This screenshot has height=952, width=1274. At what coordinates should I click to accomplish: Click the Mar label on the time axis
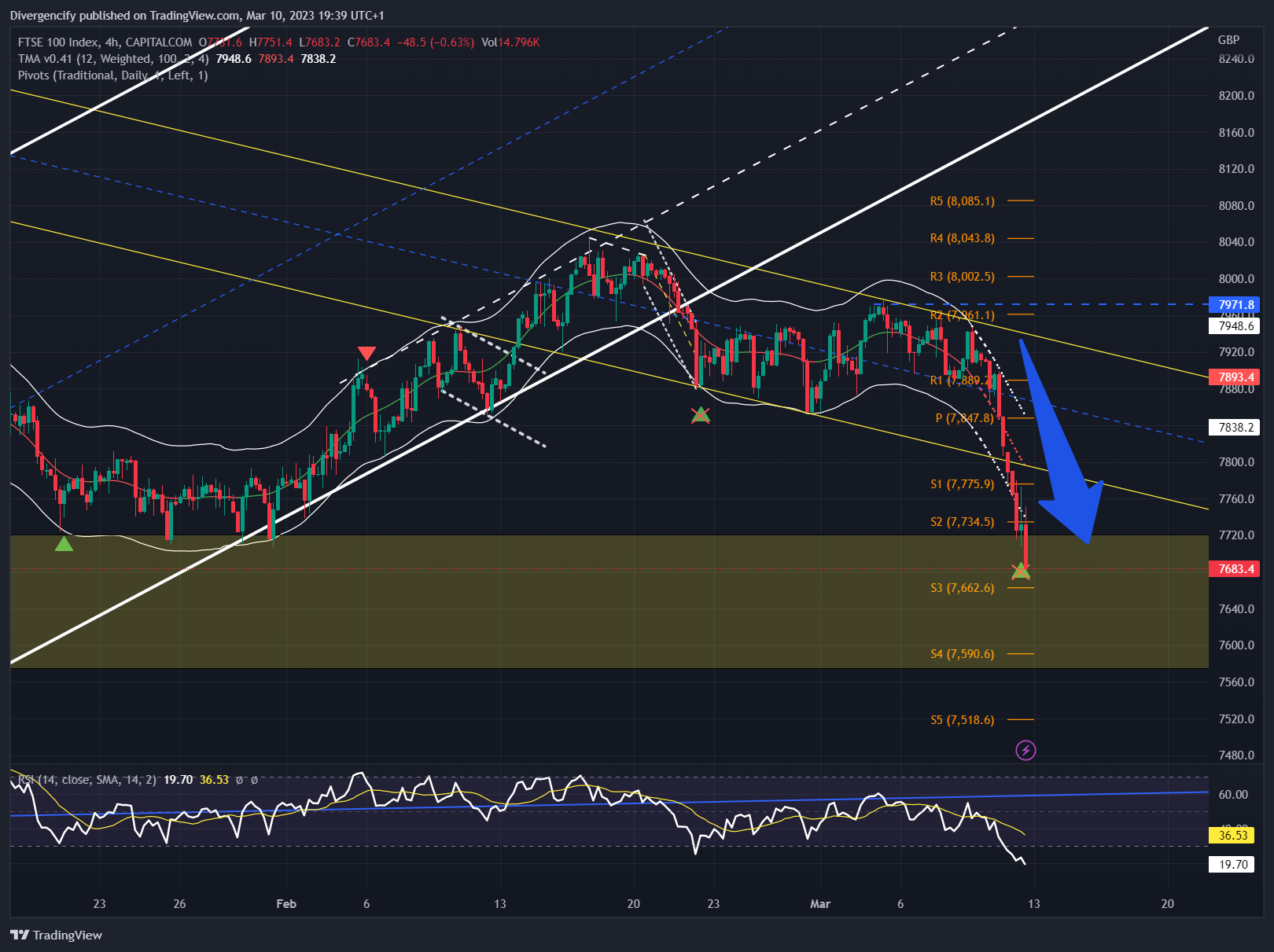point(820,904)
